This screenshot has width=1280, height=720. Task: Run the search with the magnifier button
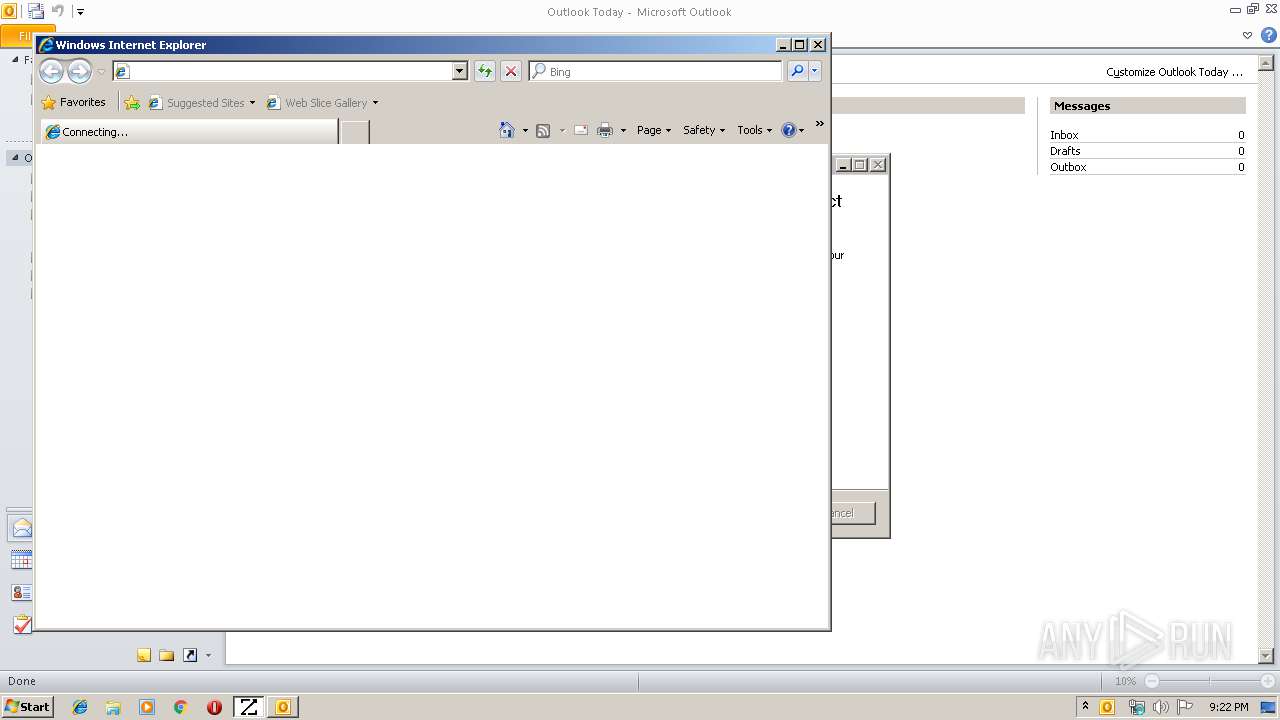797,71
